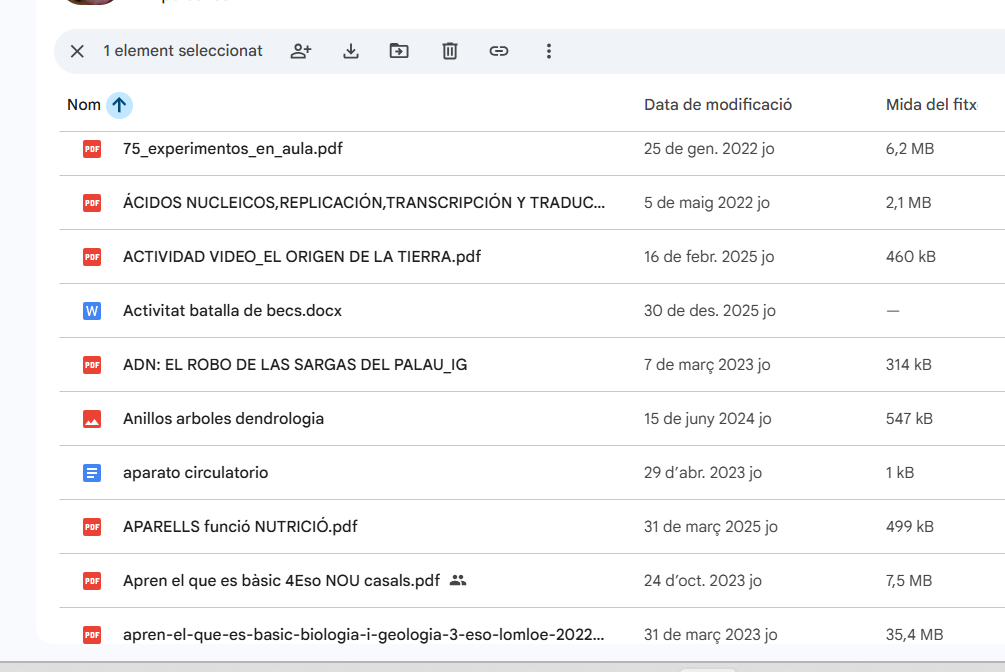Click the Data de modificació column header
The width and height of the screenshot is (1005, 672).
coord(717,105)
